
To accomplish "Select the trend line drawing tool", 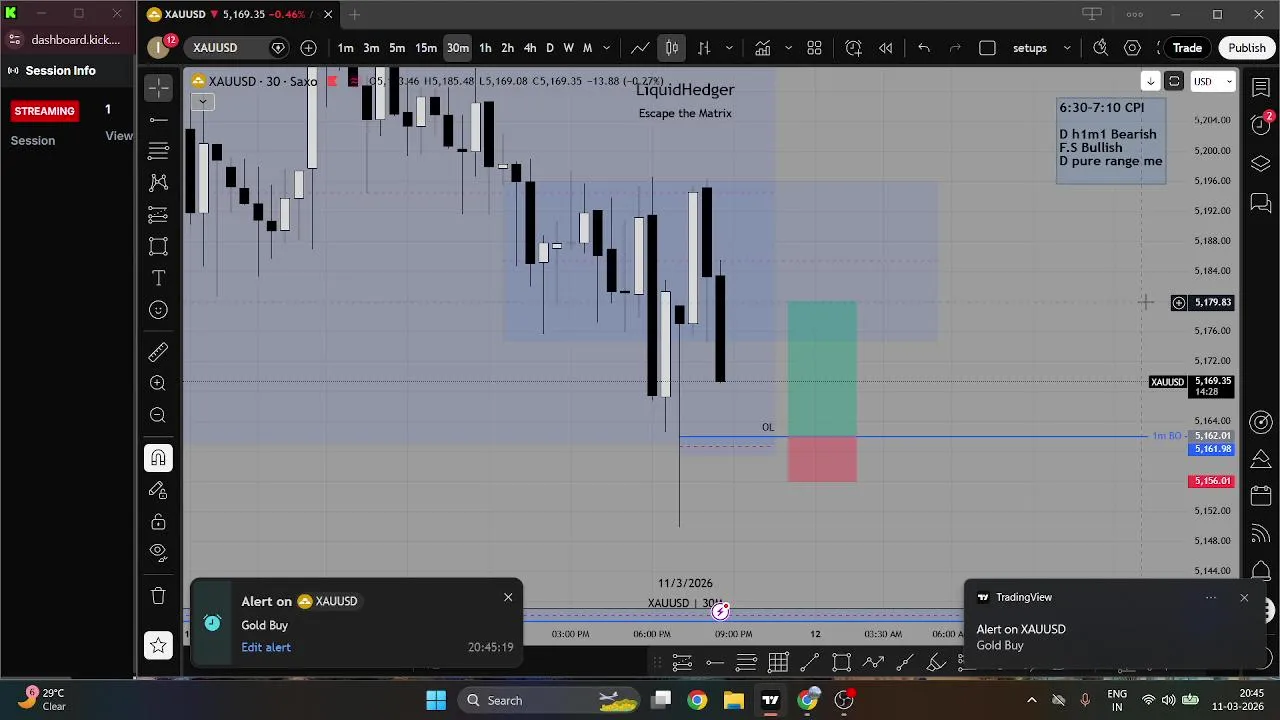I will coord(158,120).
